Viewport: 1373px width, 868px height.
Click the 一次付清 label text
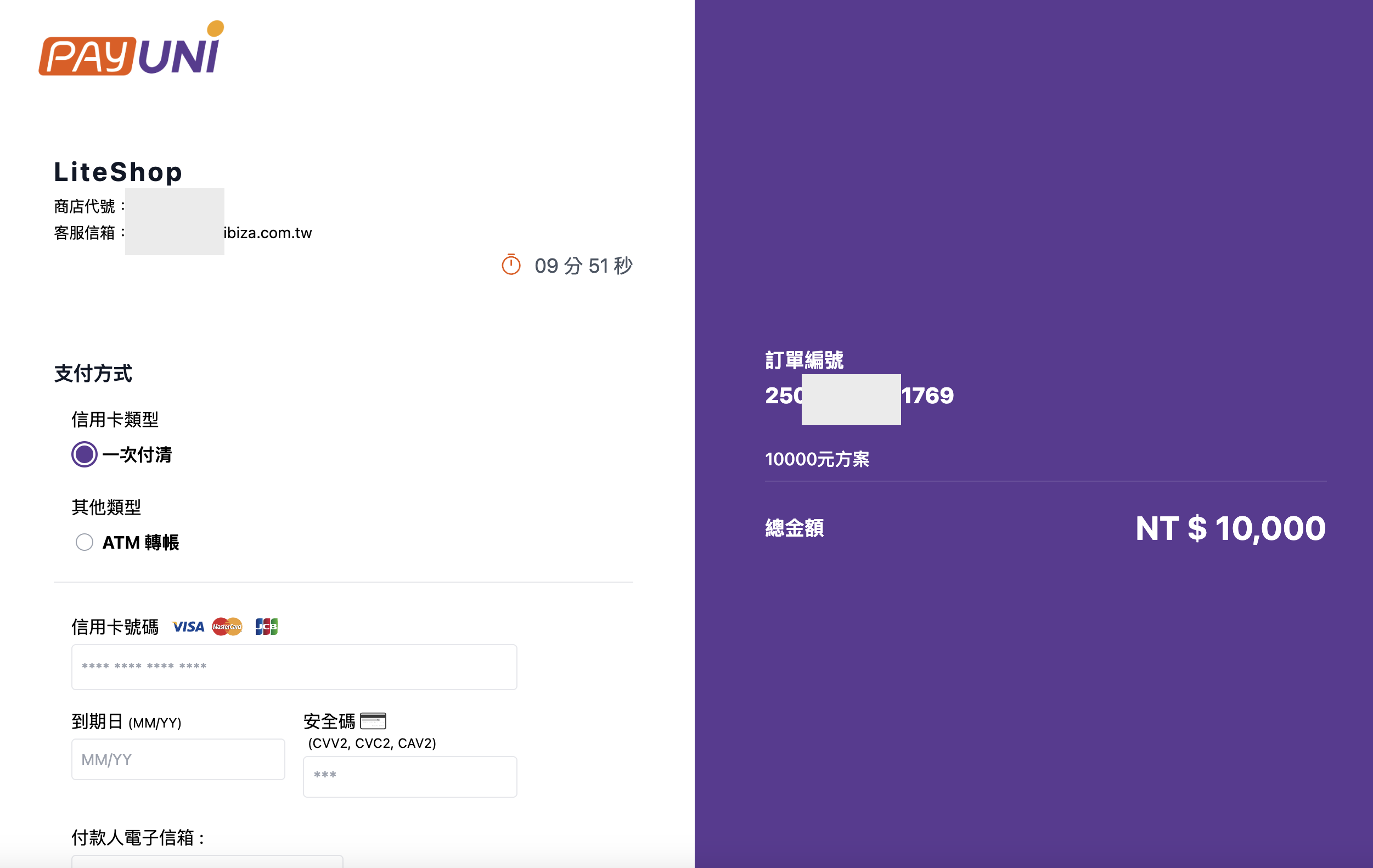137,455
